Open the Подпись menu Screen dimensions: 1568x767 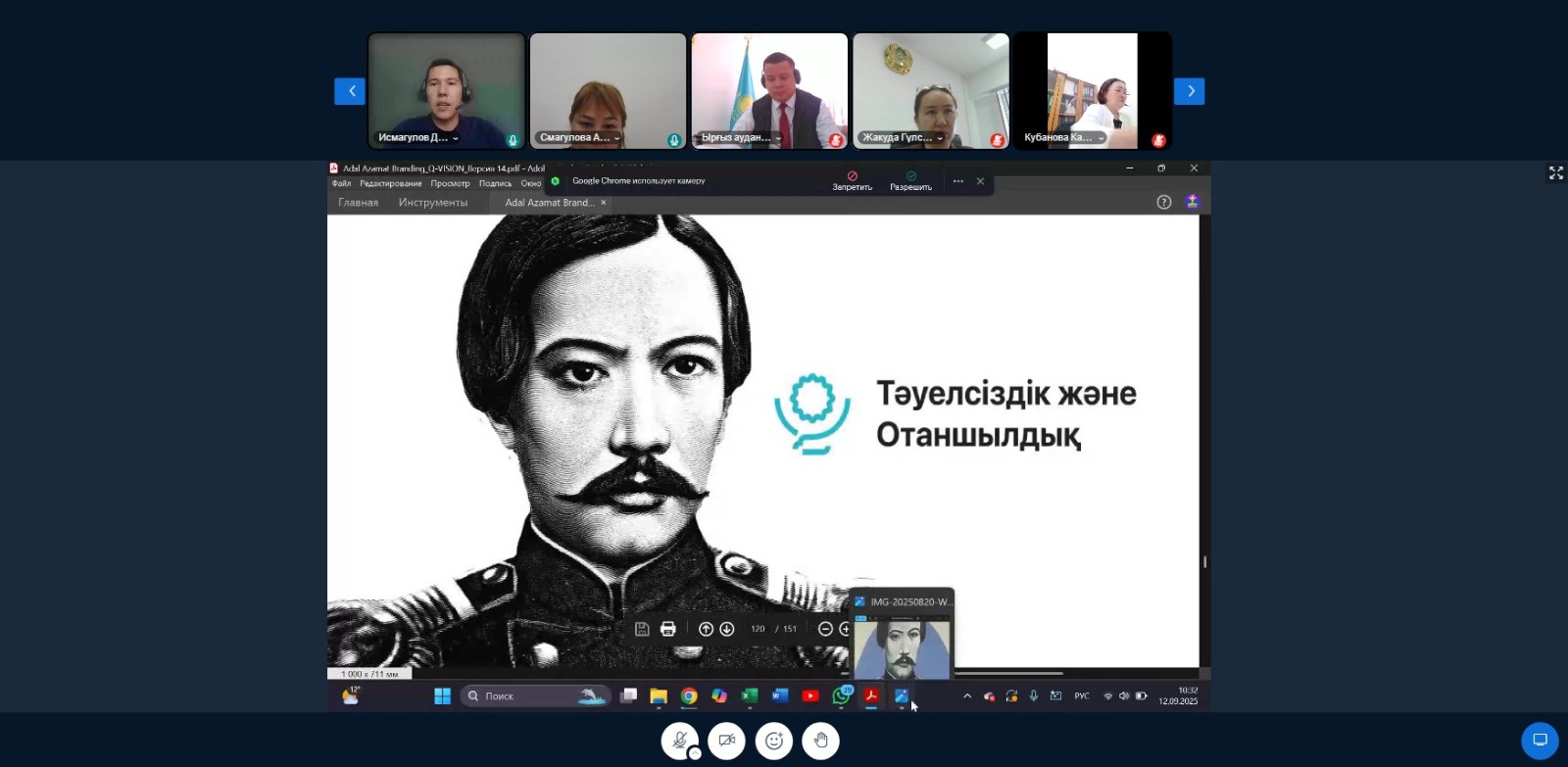pos(495,183)
